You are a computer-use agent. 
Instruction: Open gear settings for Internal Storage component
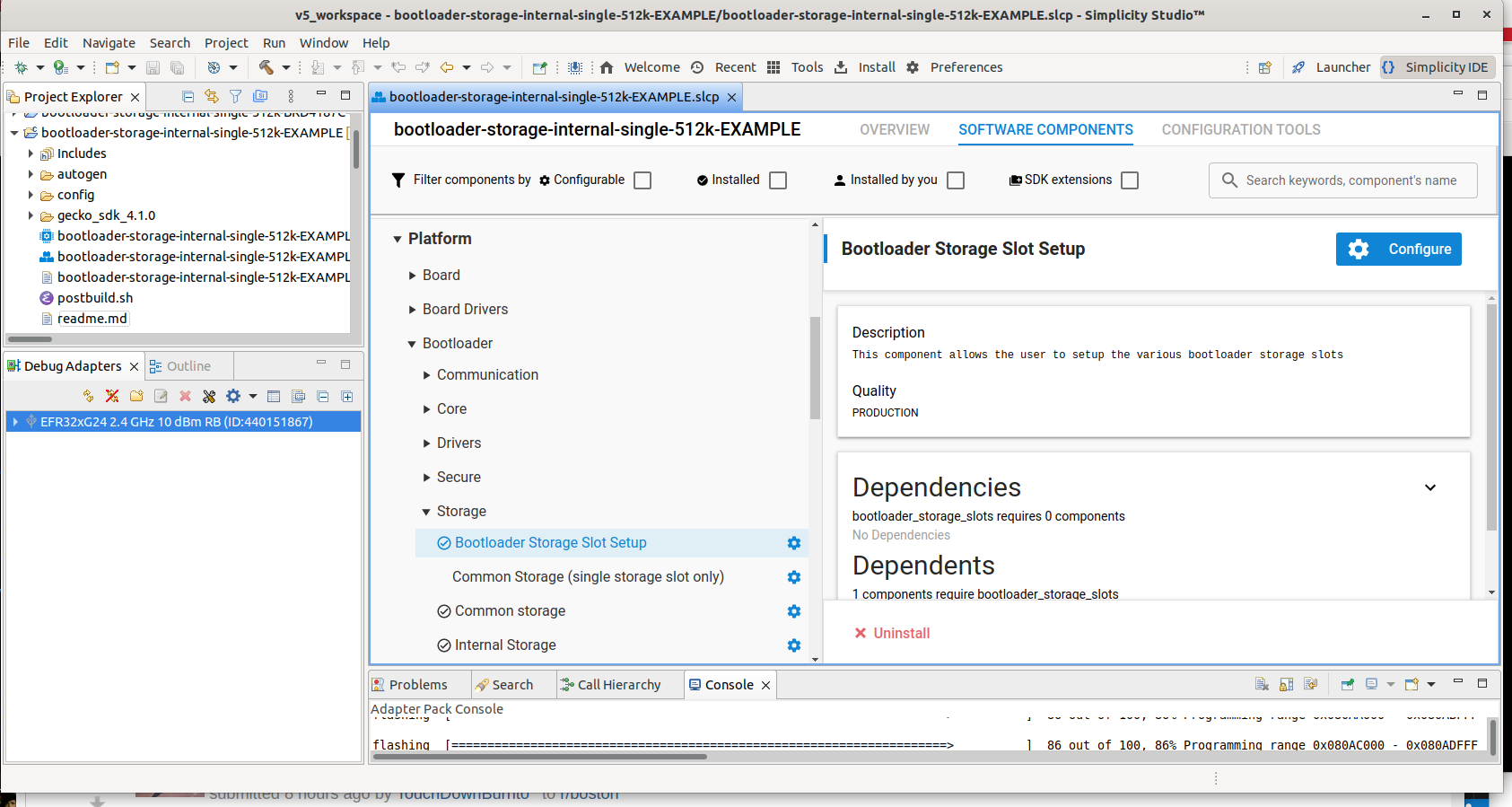point(793,645)
